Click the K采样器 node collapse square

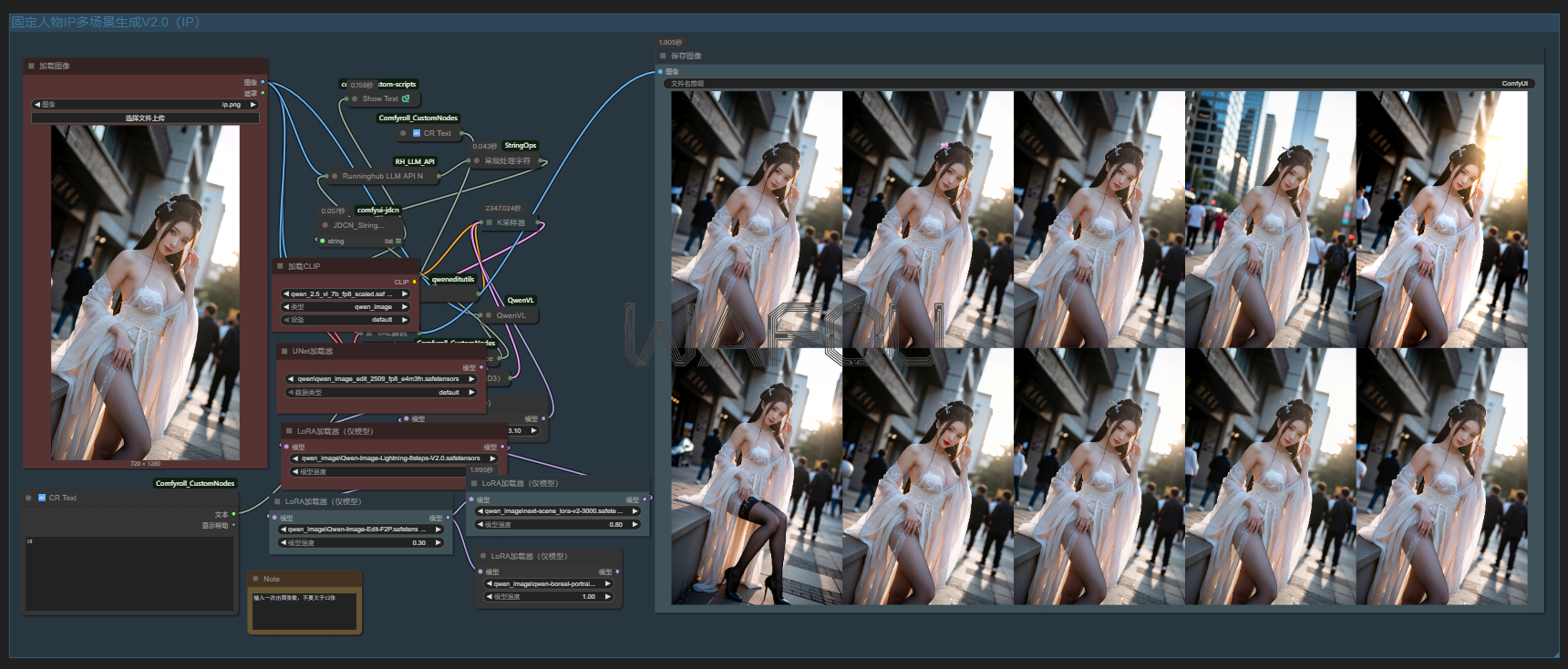pos(489,222)
